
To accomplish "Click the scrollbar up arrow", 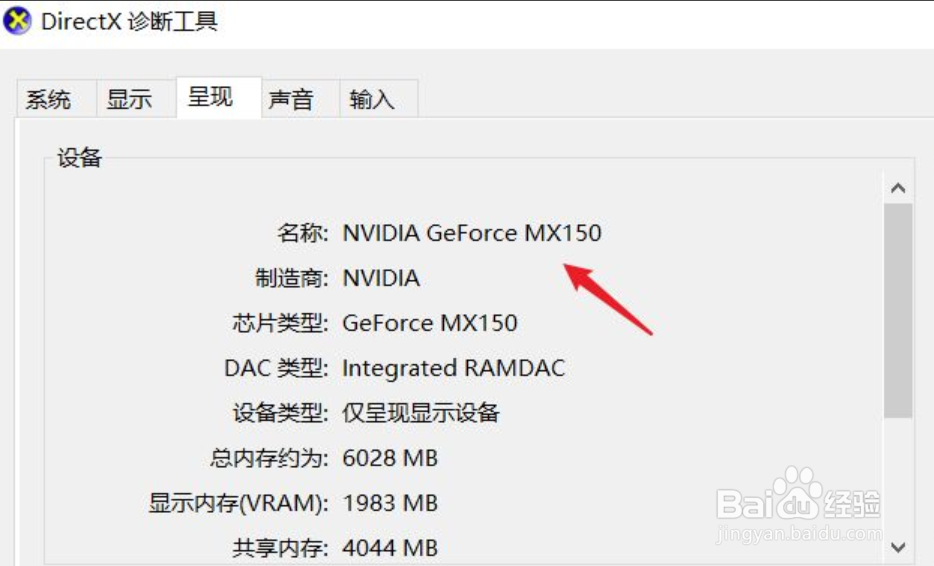I will [898, 188].
